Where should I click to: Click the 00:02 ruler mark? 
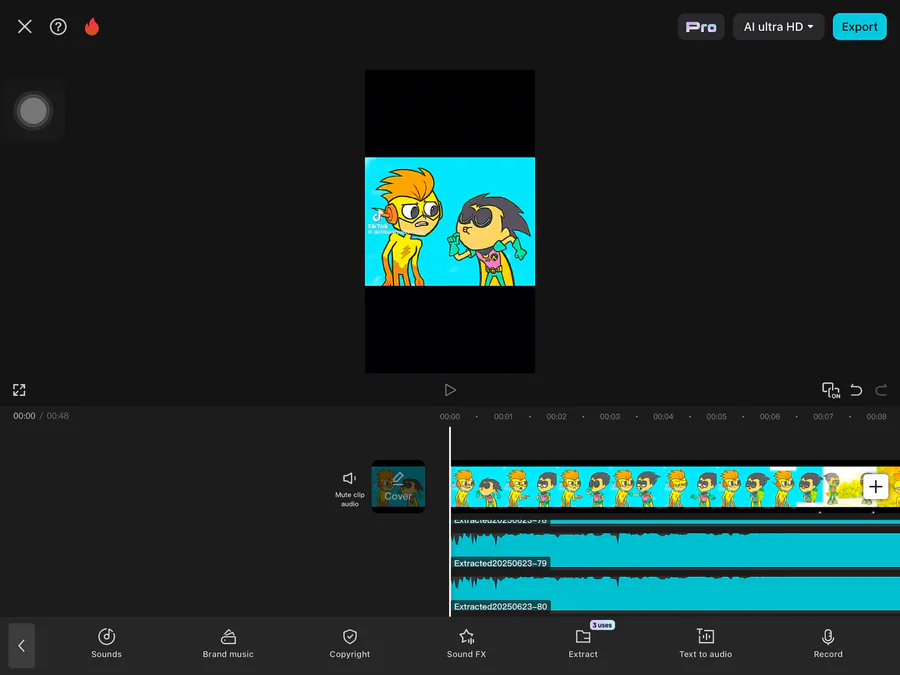(x=556, y=417)
